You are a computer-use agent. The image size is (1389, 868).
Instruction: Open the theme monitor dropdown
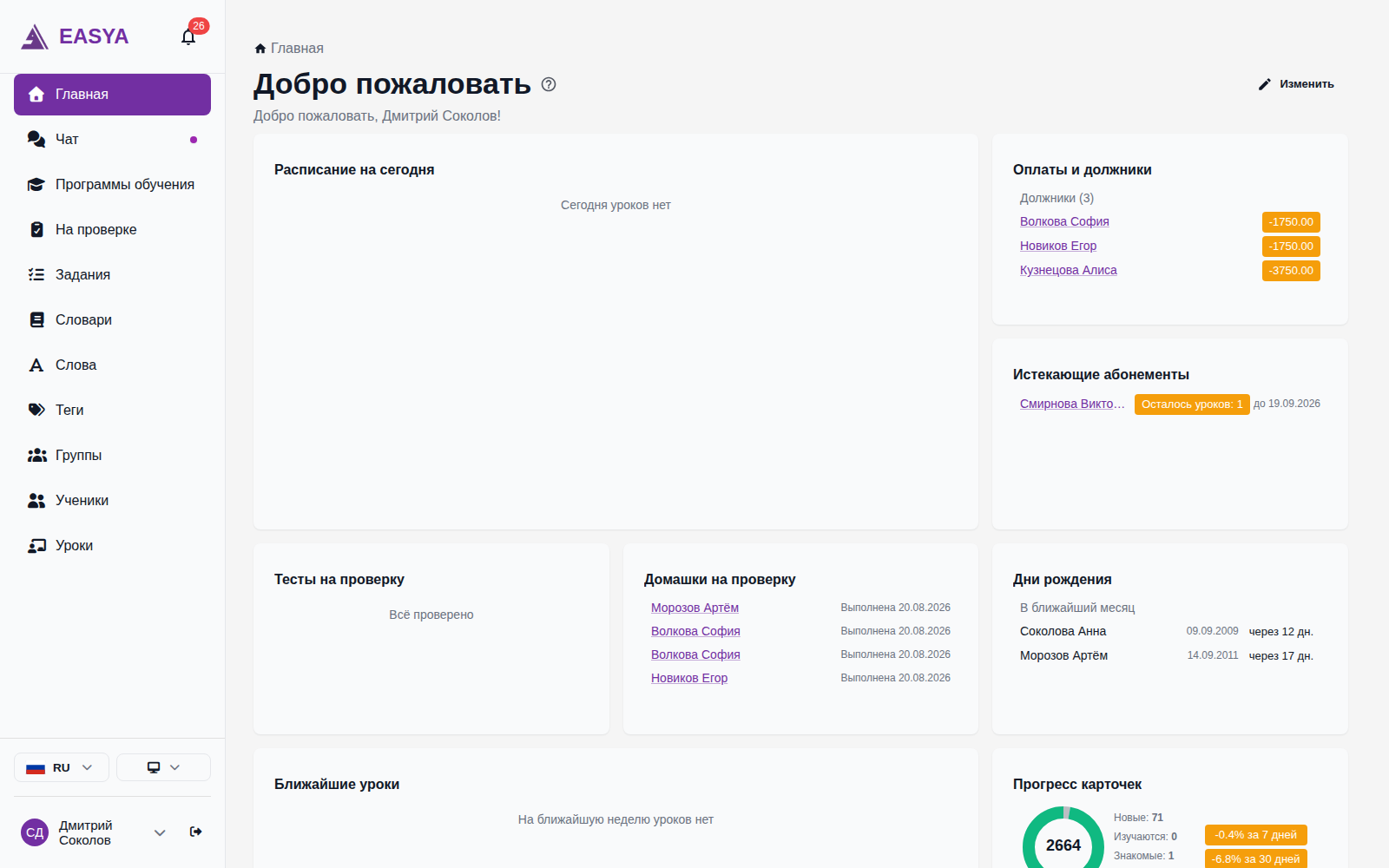[x=163, y=767]
